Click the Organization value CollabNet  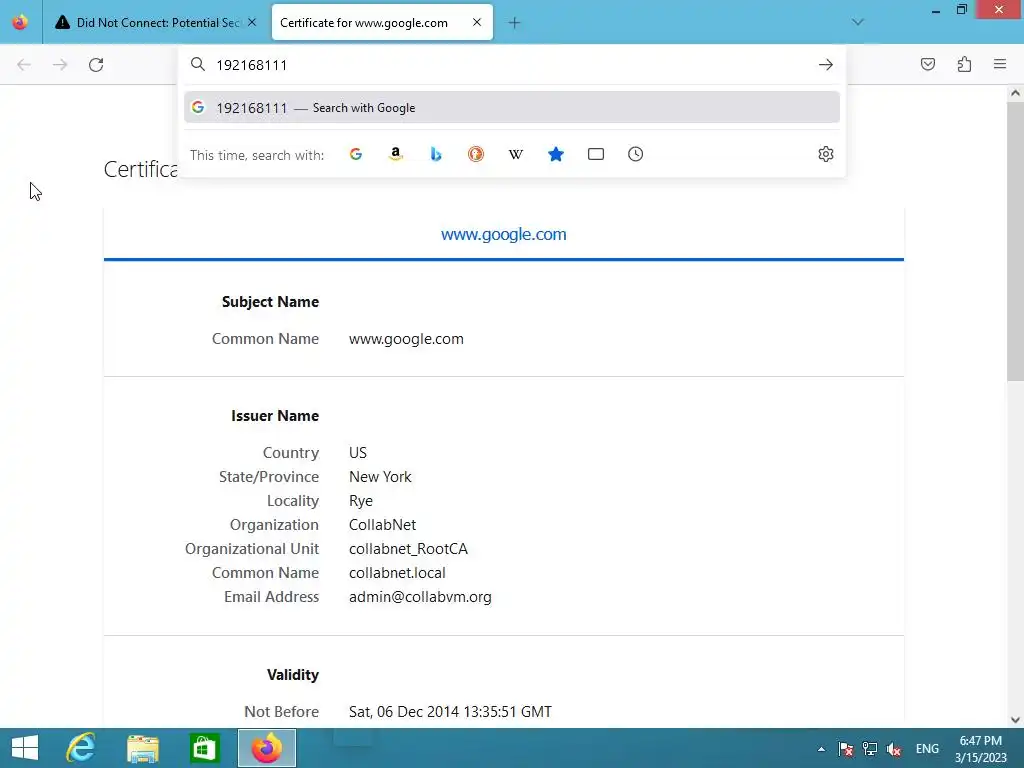382,525
